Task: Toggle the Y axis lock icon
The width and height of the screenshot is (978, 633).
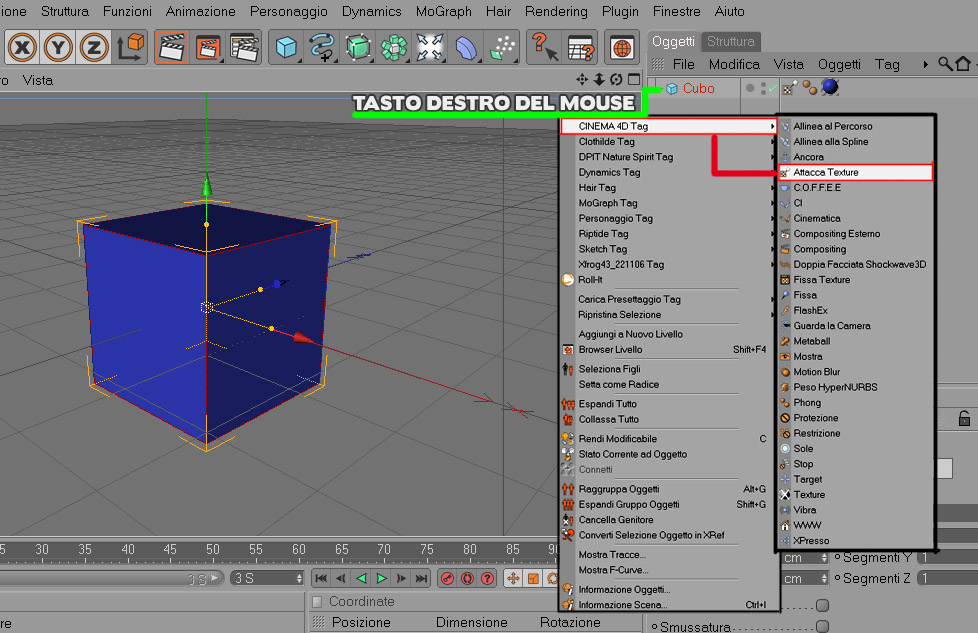Action: [58, 47]
